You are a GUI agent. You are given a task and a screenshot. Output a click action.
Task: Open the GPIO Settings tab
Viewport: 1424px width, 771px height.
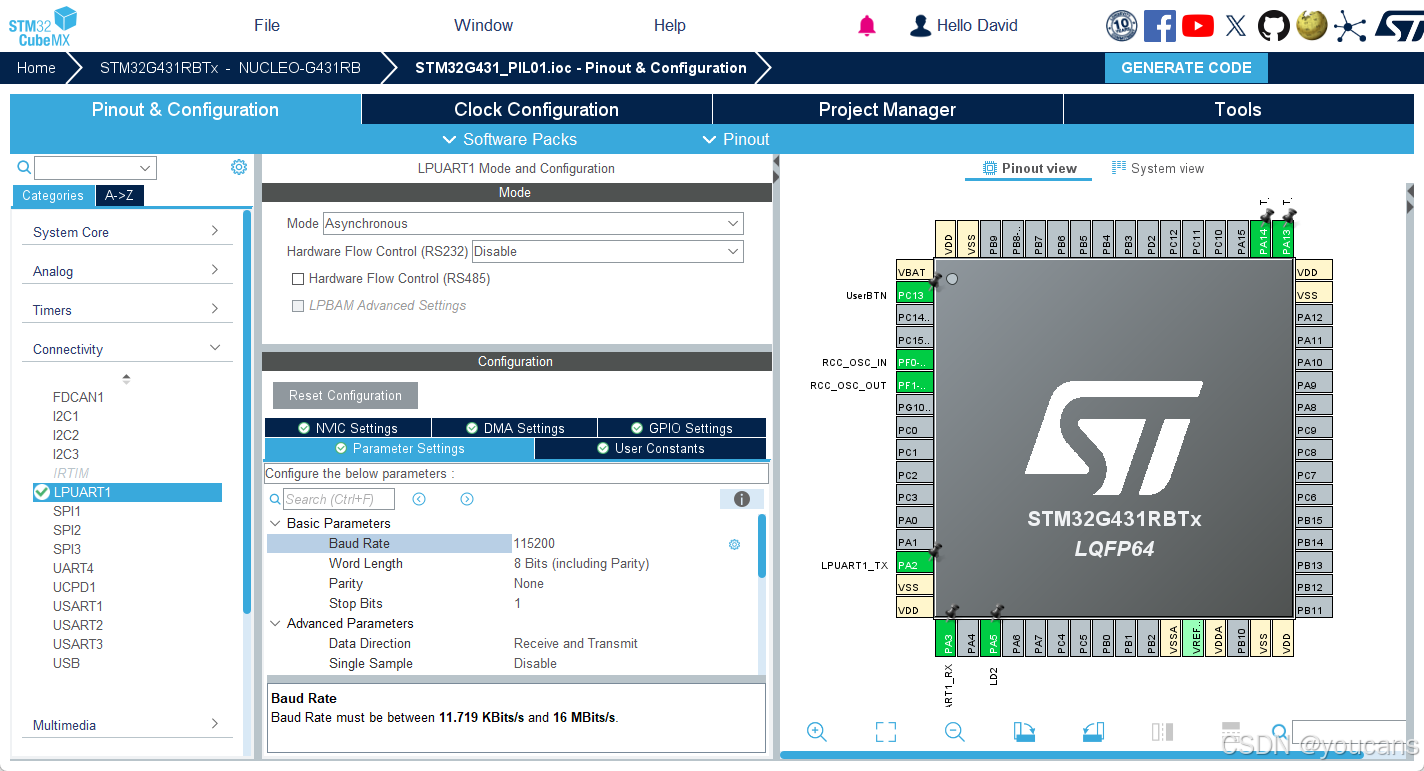tap(682, 428)
